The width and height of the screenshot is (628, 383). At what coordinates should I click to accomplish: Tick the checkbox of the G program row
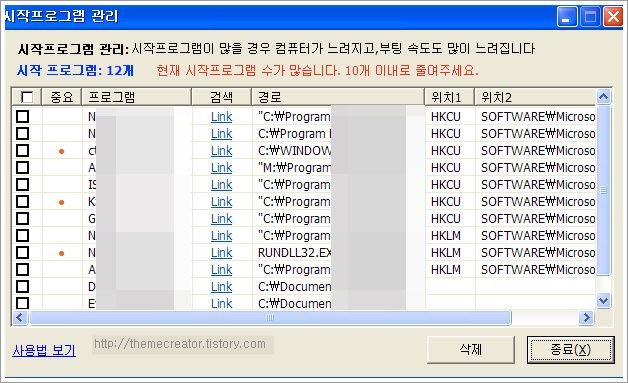pyautogui.click(x=22, y=219)
